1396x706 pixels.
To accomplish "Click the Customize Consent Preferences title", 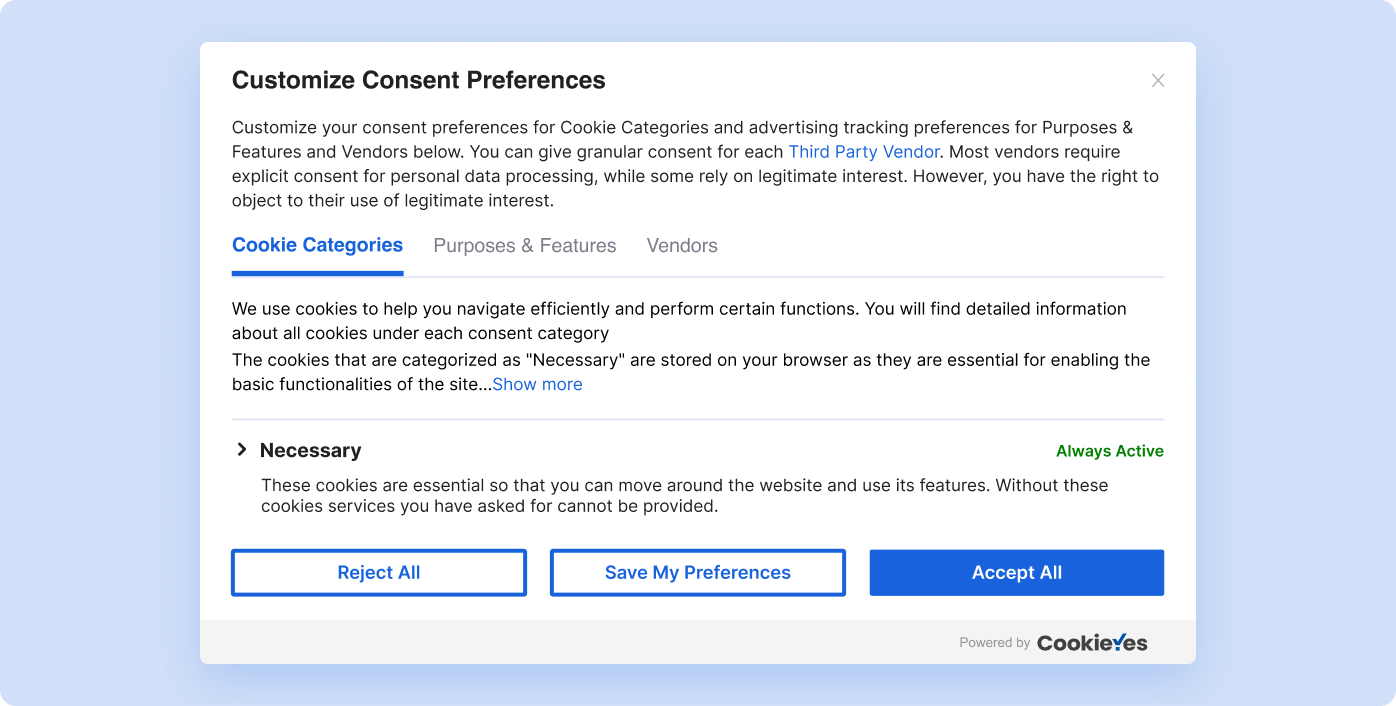I will click(x=418, y=80).
